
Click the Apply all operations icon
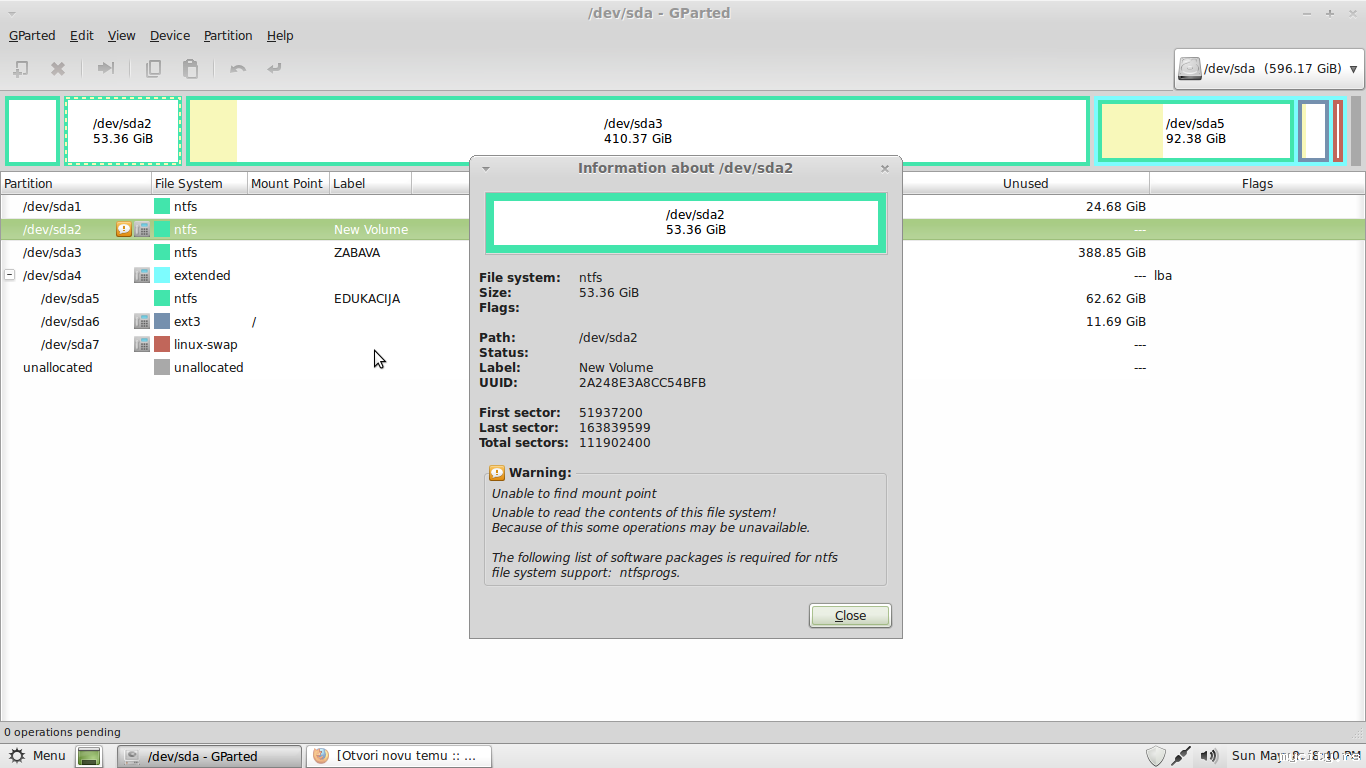[274, 69]
